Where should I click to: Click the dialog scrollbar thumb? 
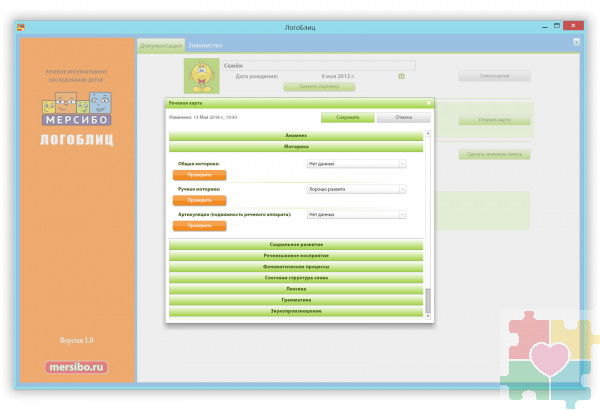tap(428, 301)
